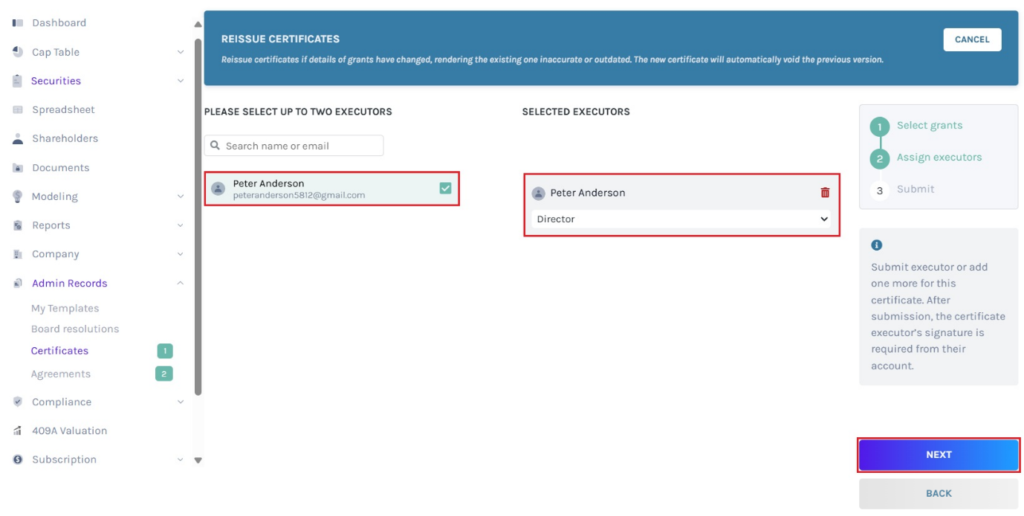Click avatar beside peteranderson5812@gmail.com
The width and height of the screenshot is (1024, 516).
coord(218,189)
